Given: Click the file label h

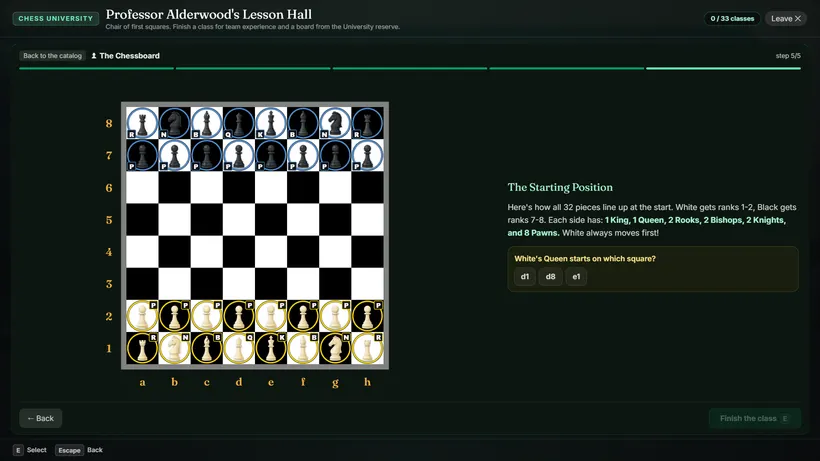Looking at the screenshot, I should click(x=367, y=382).
